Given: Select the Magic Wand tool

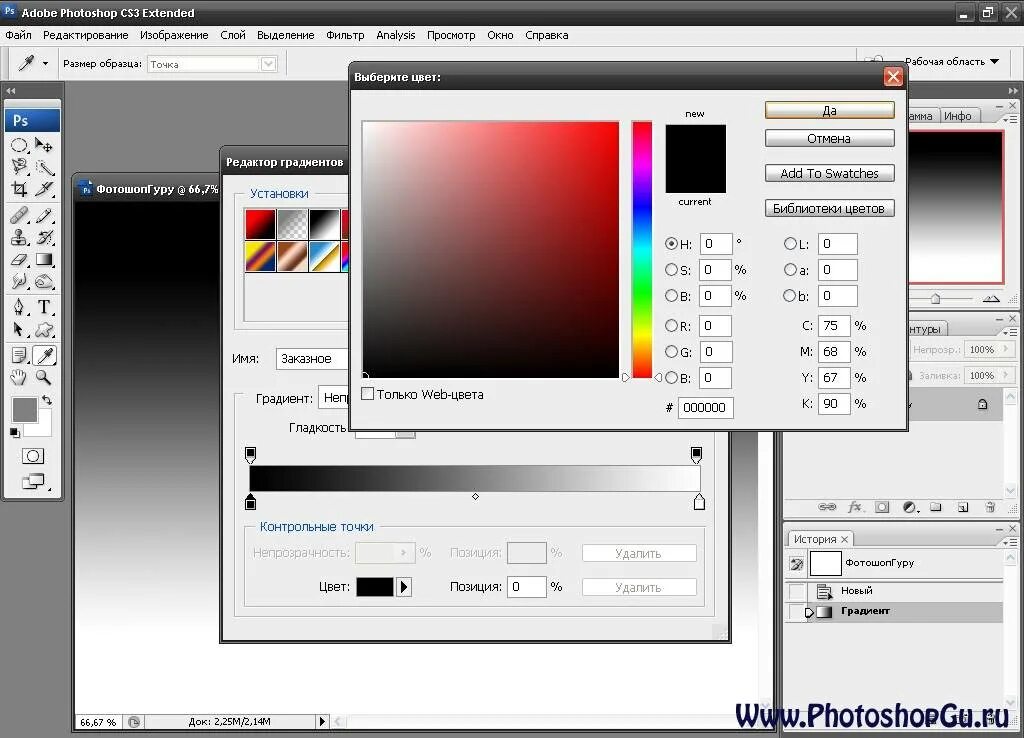Looking at the screenshot, I should coord(44,167).
